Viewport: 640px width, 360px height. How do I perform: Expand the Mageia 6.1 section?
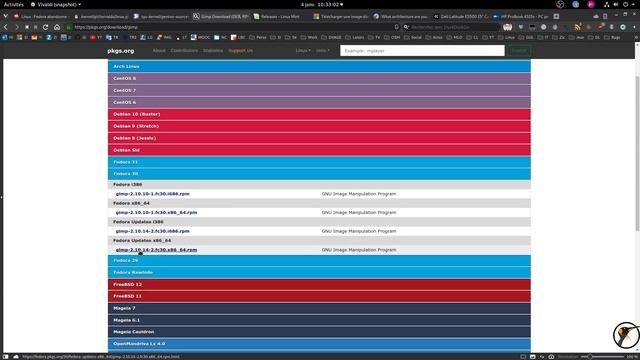click(x=319, y=320)
